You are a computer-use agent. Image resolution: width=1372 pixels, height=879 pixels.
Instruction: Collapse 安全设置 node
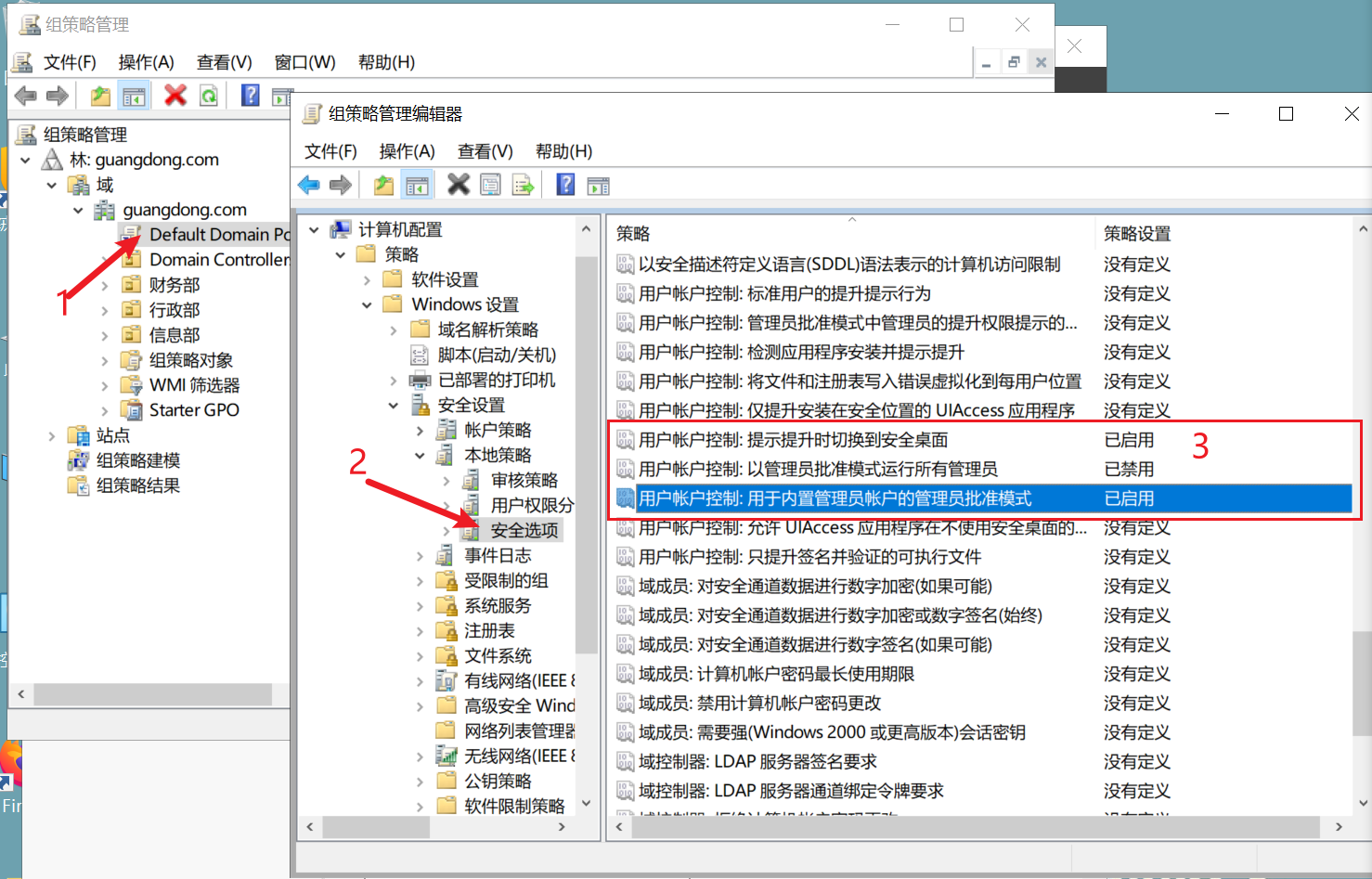point(393,405)
